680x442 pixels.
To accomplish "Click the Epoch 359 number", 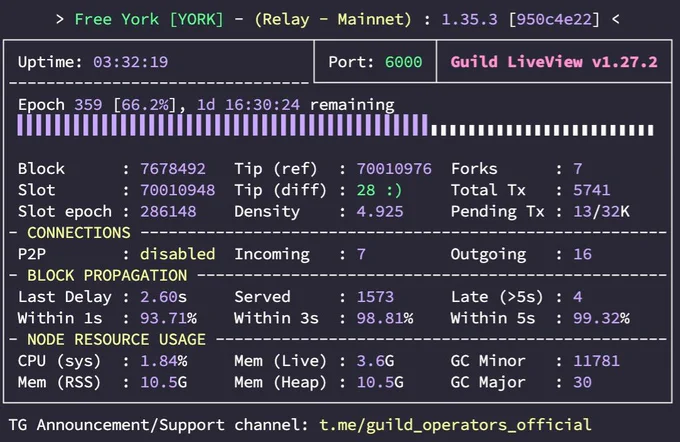I will pyautogui.click(x=88, y=105).
